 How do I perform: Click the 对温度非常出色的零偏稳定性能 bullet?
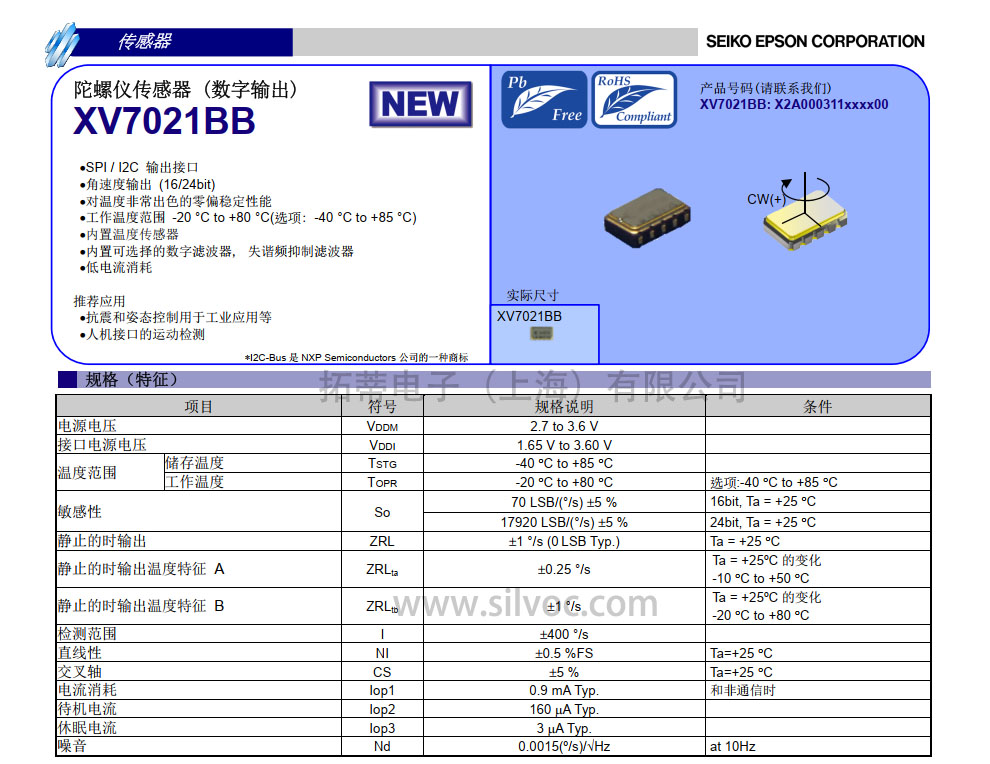(176, 201)
